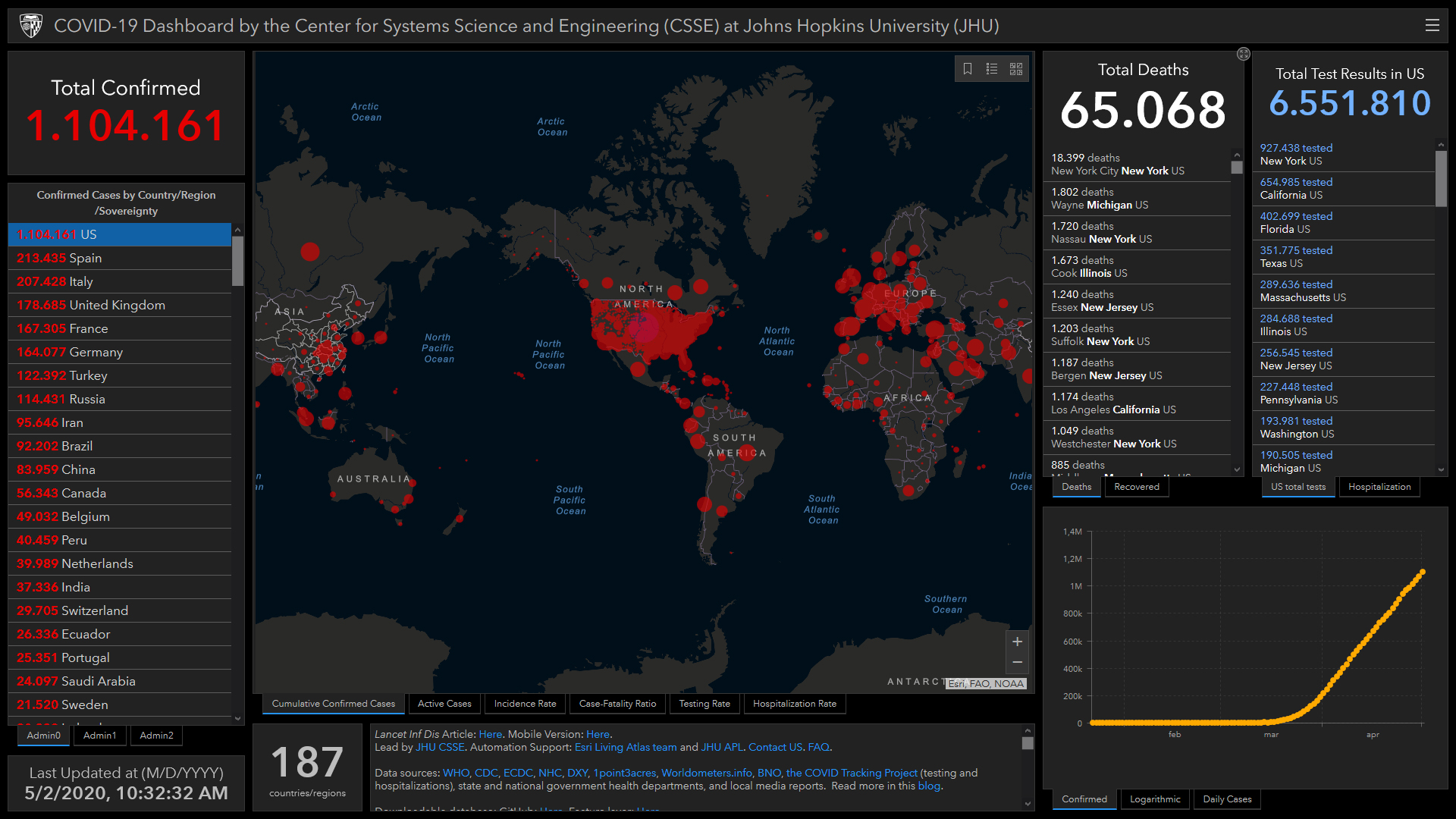Click the deaths list scrollbar down arrow

coord(1237,470)
